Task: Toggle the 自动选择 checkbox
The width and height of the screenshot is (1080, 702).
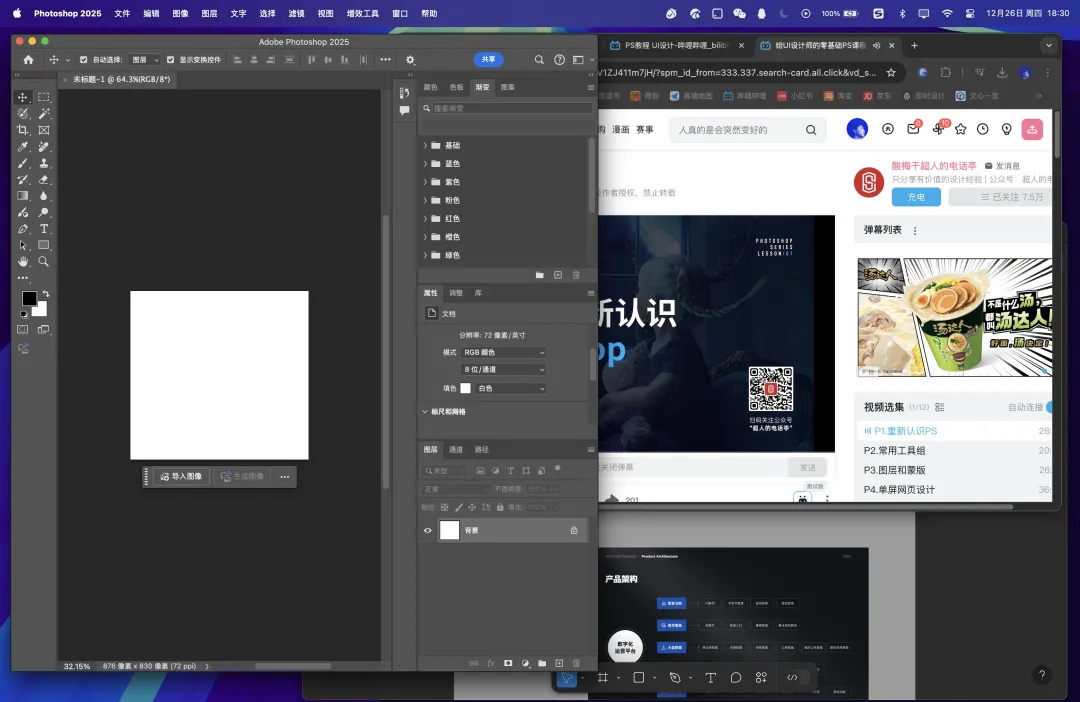Action: pyautogui.click(x=83, y=60)
